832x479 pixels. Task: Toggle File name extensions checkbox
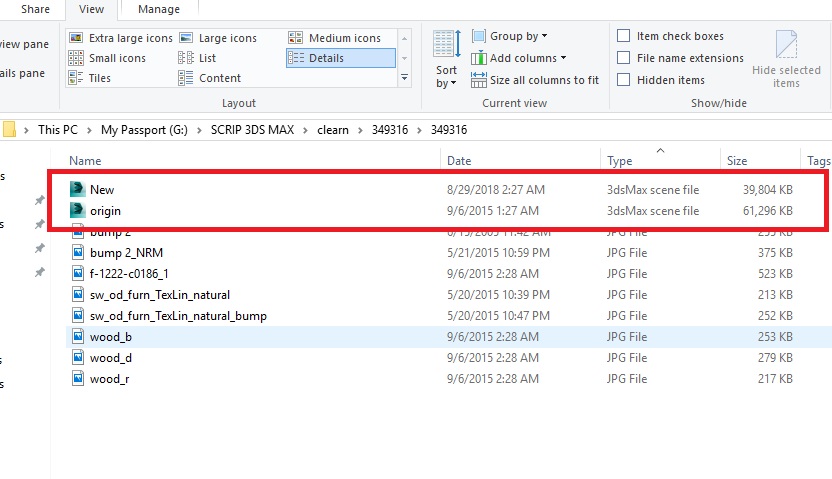click(624, 58)
